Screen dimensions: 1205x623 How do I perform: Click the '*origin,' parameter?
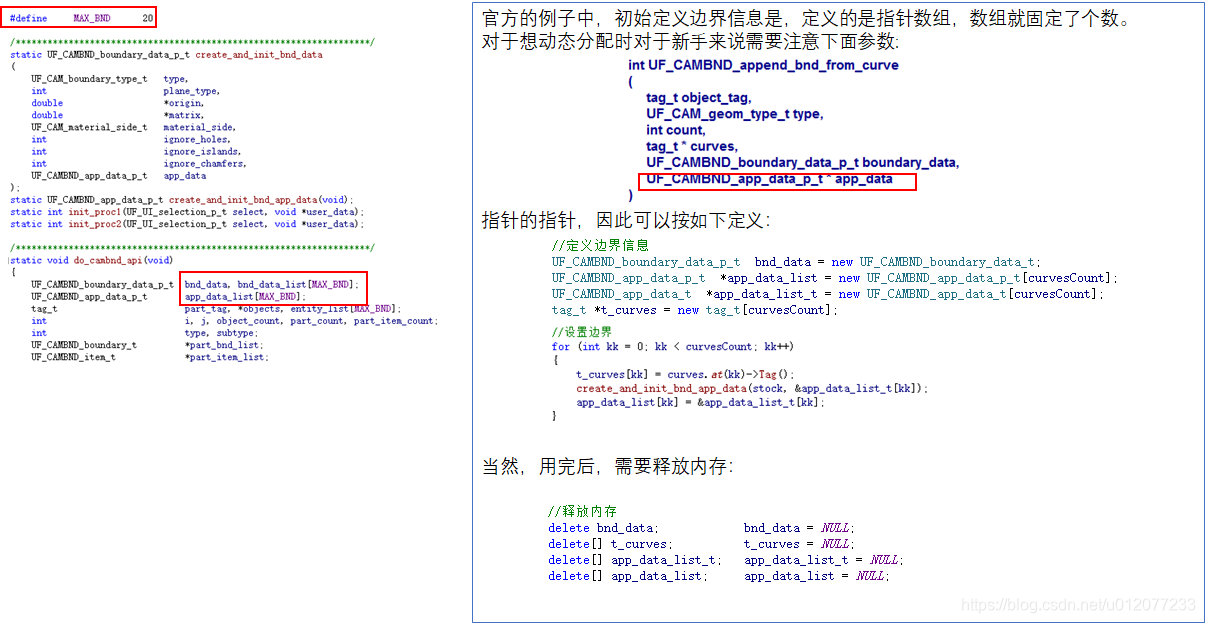[x=184, y=103]
